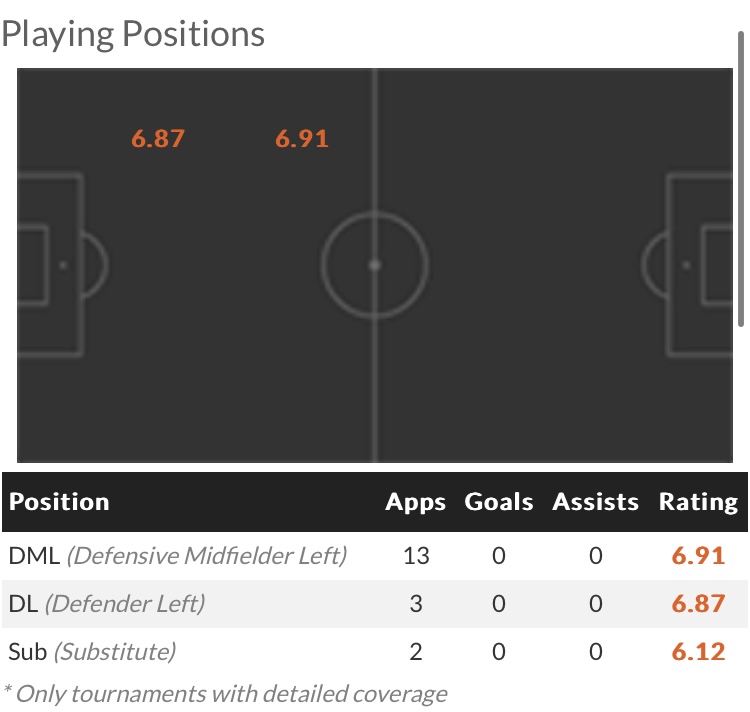Click the 6.87 rating in the DL row
This screenshot has width=750, height=712.
tap(698, 604)
